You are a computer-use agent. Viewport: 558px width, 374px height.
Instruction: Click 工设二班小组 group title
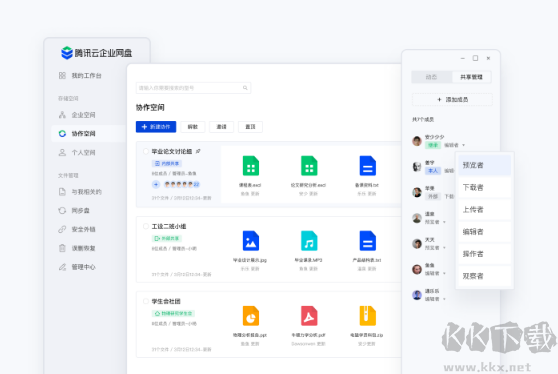[169, 226]
